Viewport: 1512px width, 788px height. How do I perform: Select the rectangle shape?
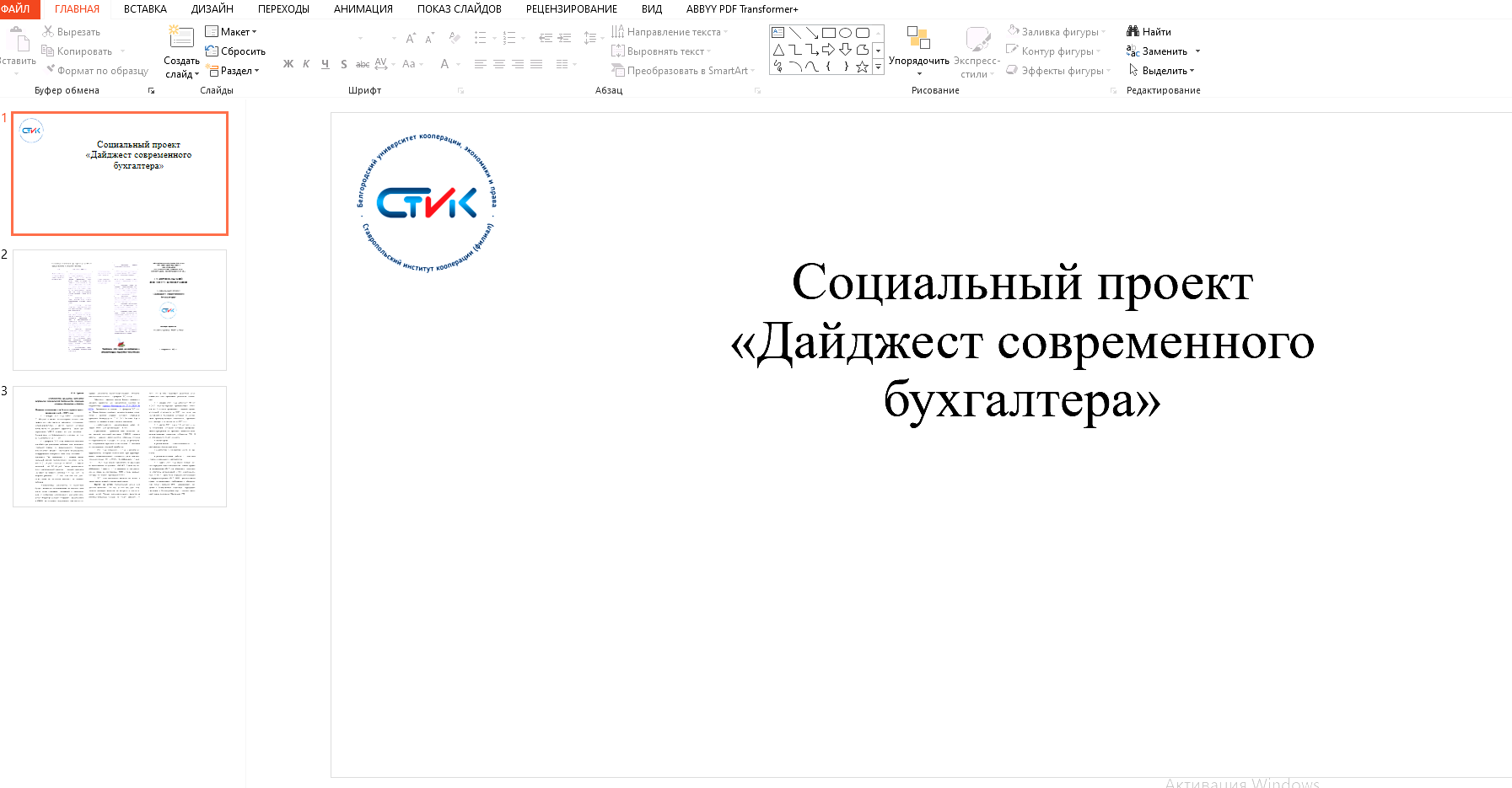pos(828,33)
